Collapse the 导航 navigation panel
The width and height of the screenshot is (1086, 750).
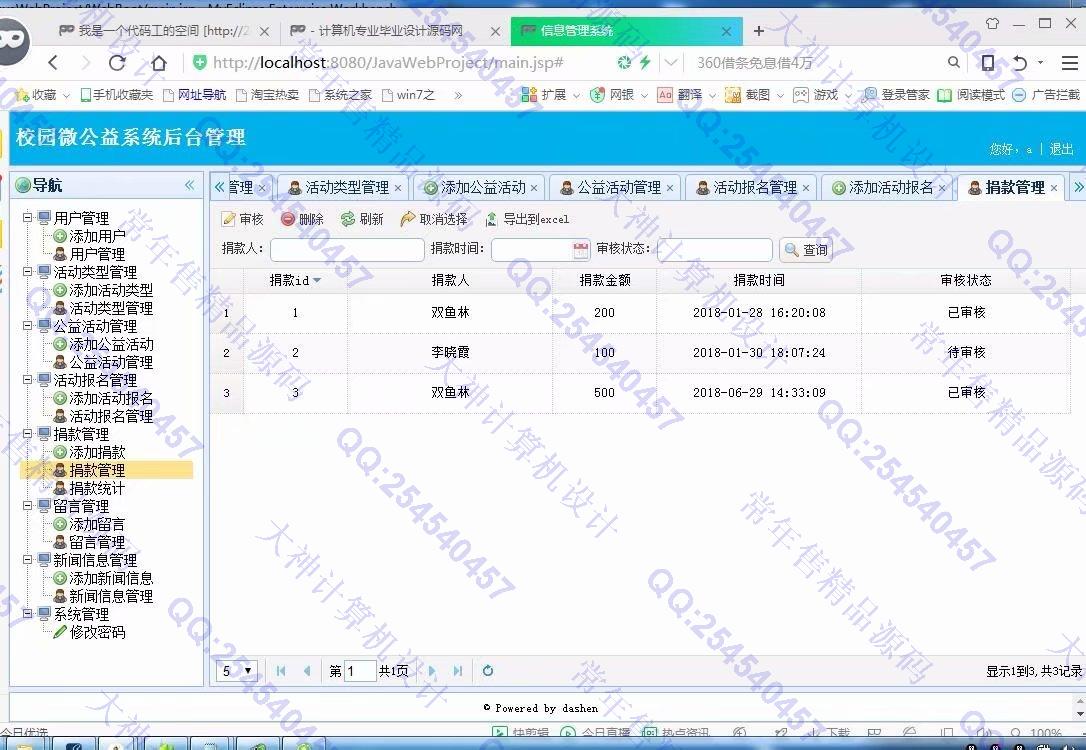(x=189, y=185)
